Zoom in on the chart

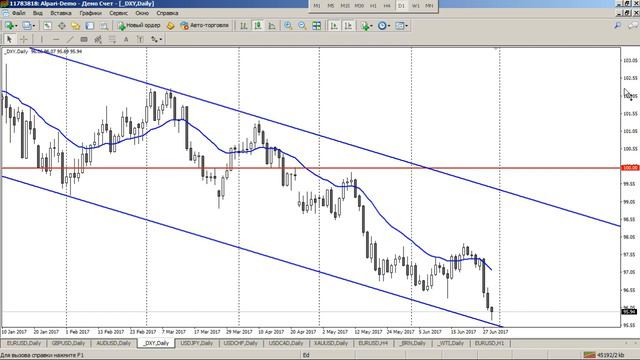(x=288, y=26)
